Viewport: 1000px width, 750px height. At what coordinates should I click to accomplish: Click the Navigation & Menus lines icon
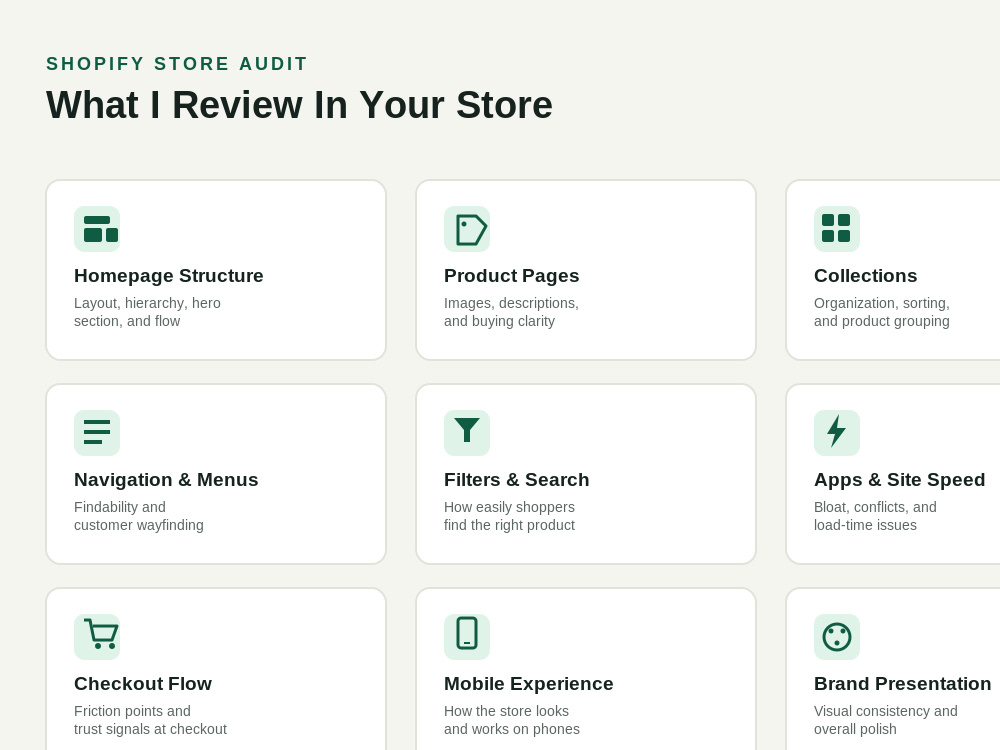(x=97, y=433)
